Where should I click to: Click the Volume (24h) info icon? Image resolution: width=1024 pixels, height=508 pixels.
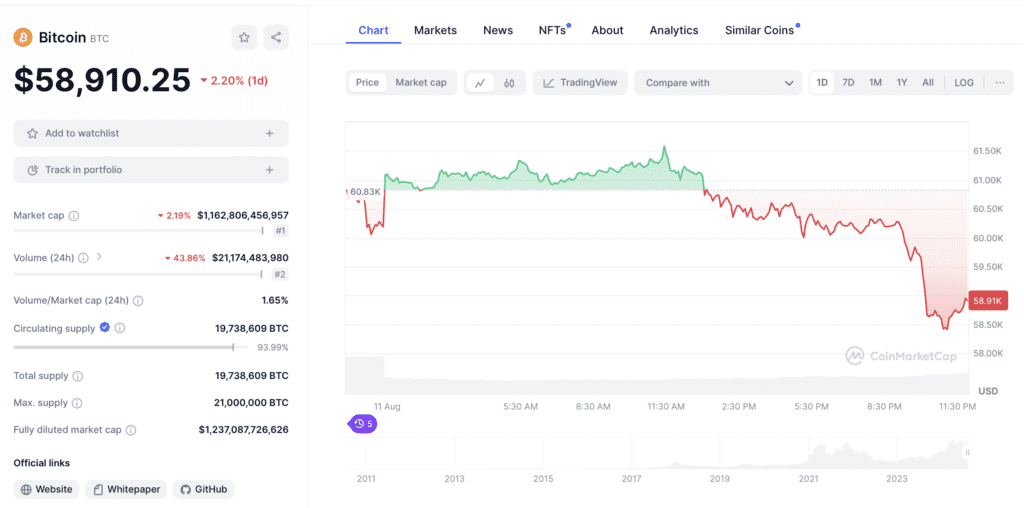click(x=84, y=258)
